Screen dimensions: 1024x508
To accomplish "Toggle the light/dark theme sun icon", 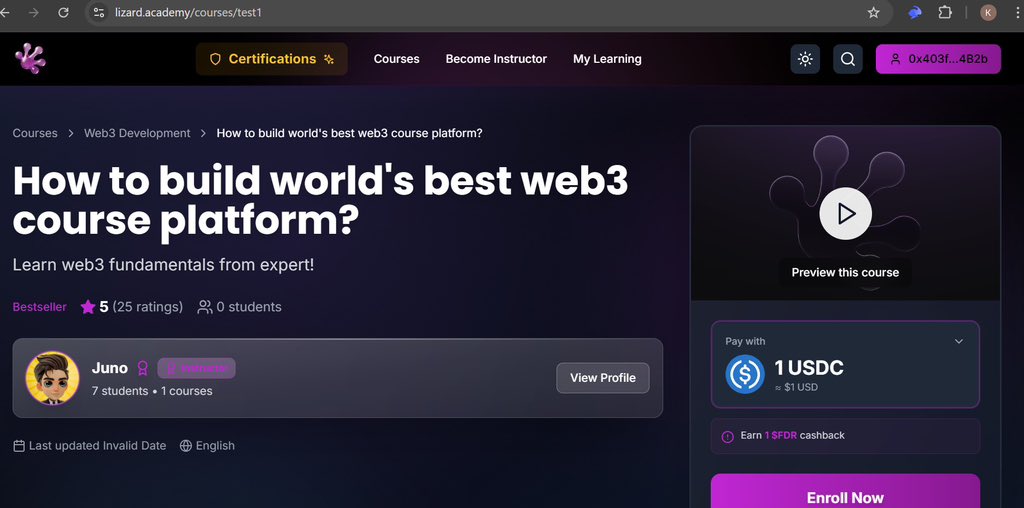I will (x=805, y=59).
